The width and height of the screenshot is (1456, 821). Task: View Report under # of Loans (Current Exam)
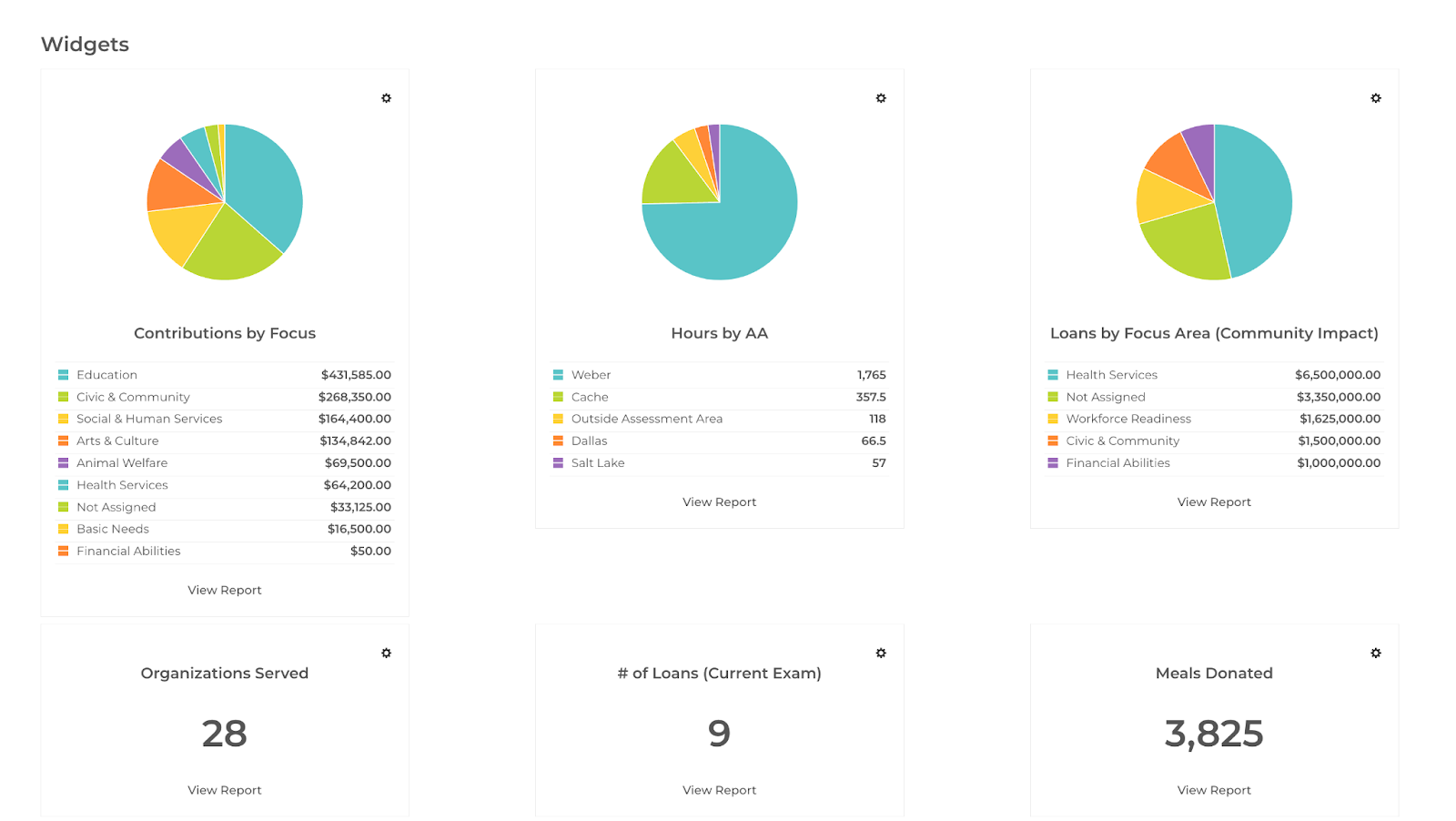tap(720, 790)
